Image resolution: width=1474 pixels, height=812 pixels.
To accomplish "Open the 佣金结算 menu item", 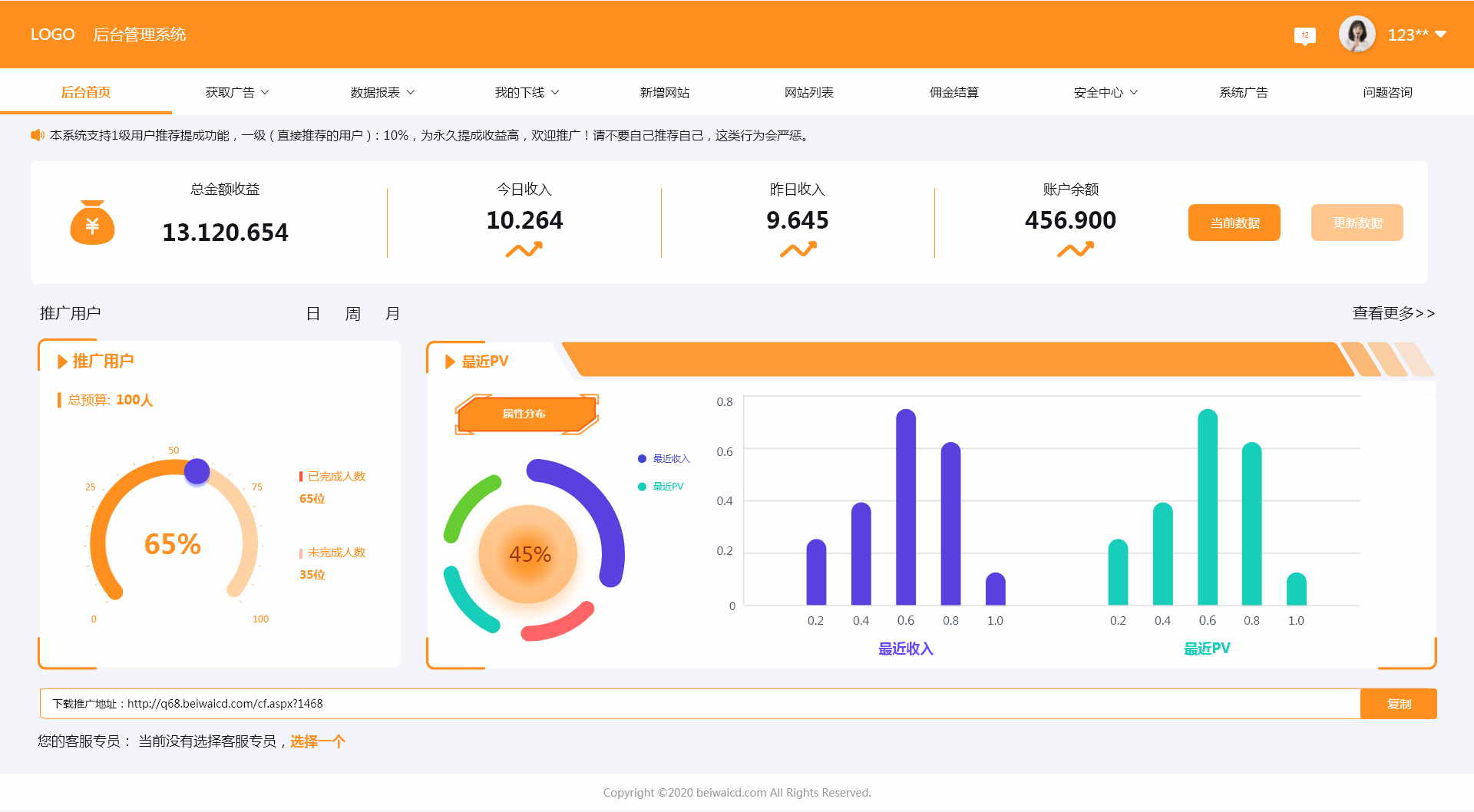I will tap(953, 92).
